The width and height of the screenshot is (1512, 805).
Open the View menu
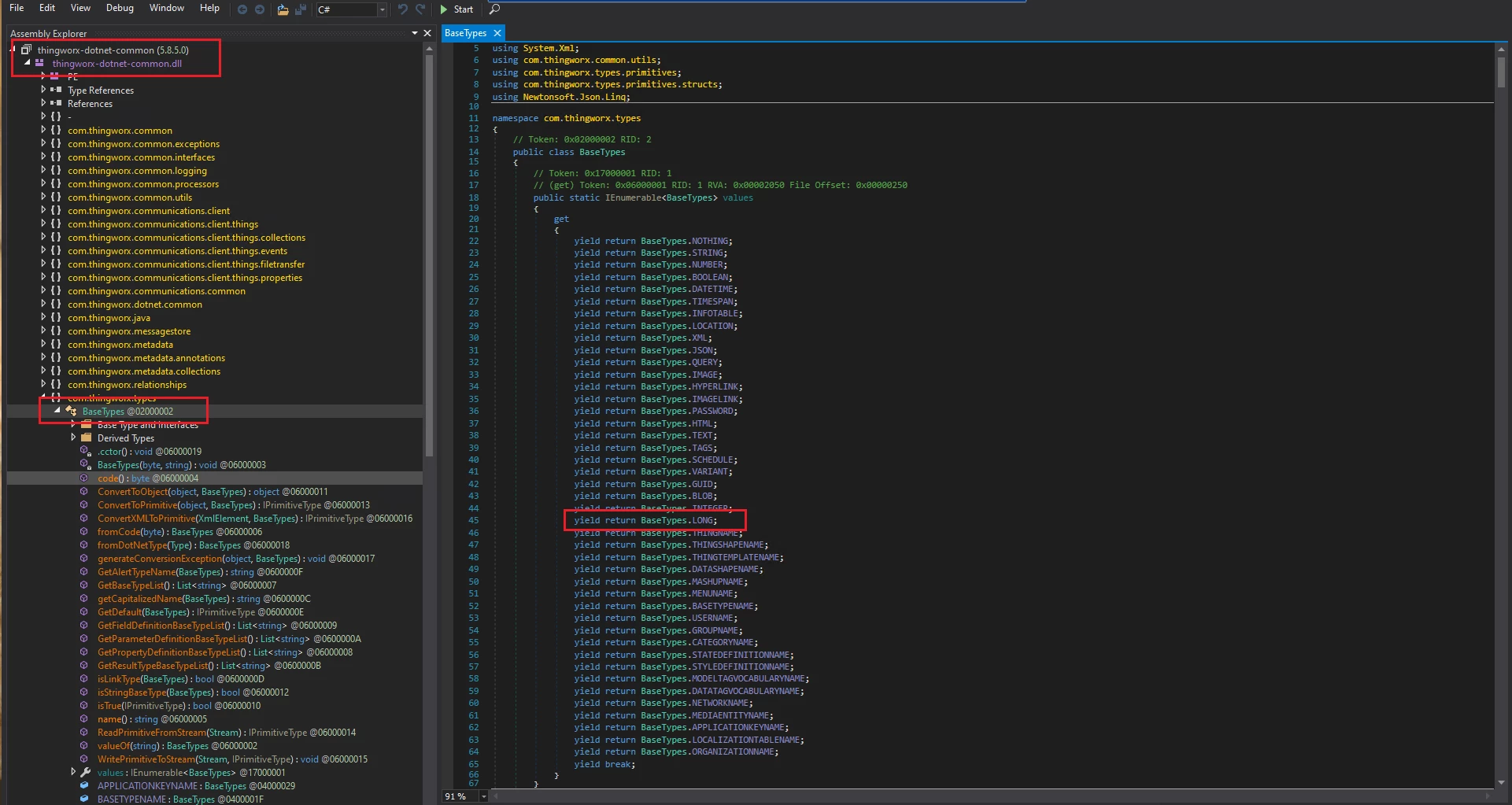[x=80, y=8]
